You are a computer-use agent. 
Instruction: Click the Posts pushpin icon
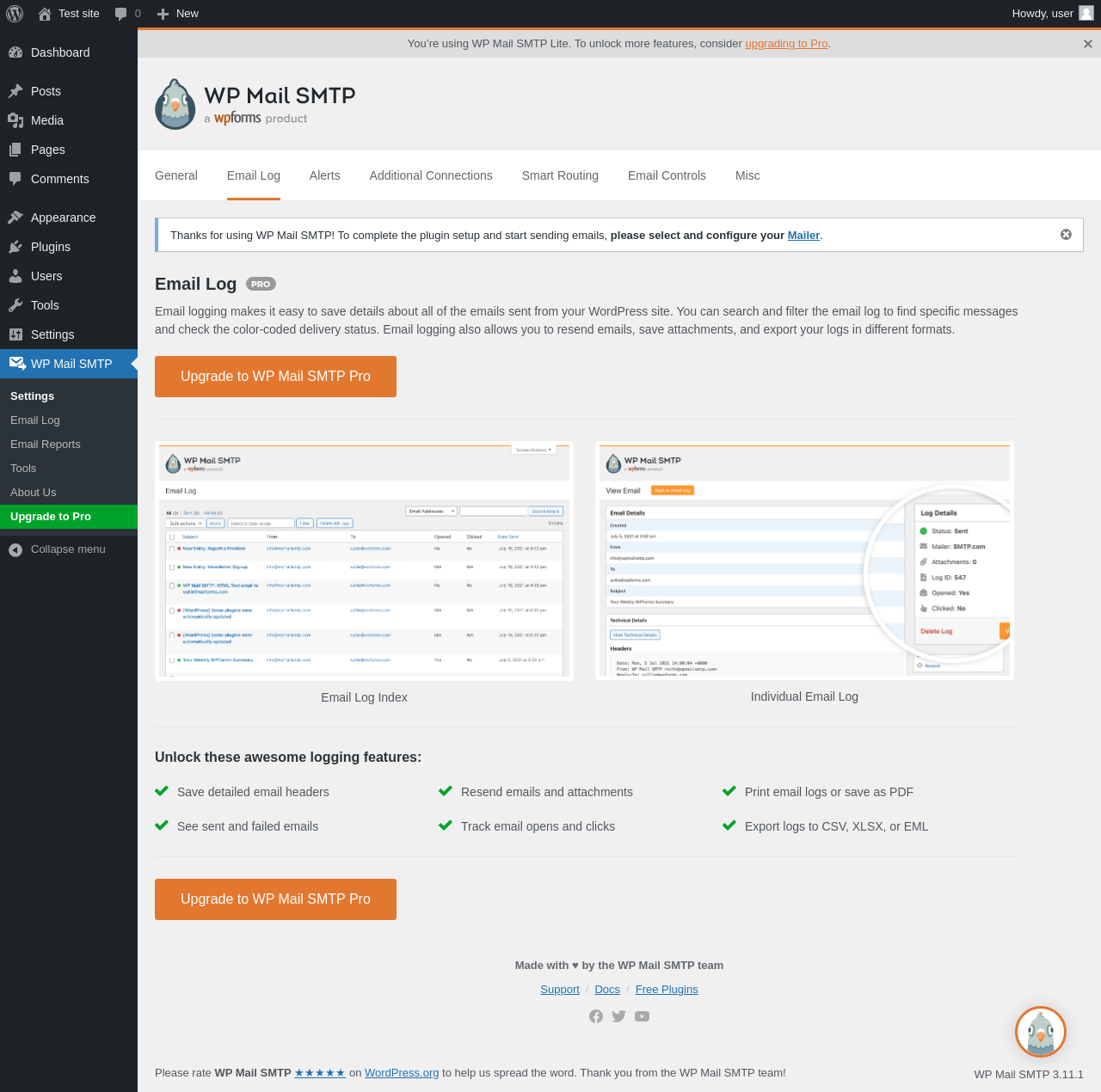15,91
